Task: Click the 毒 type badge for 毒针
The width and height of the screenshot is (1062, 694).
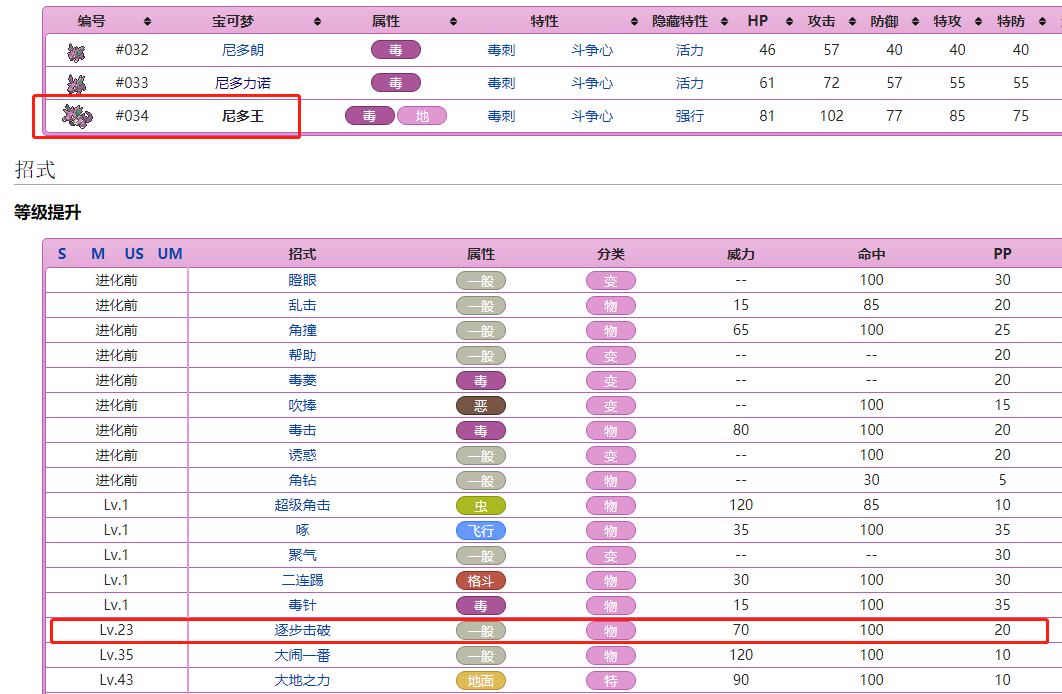Action: [481, 605]
